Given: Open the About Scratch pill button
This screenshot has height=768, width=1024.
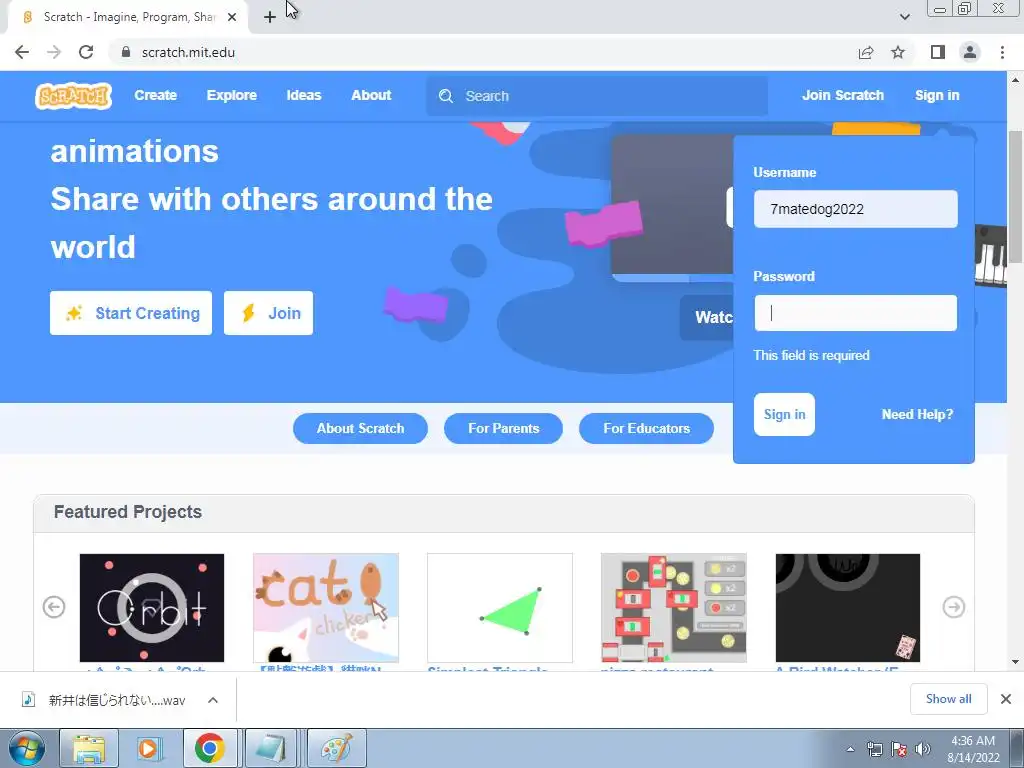Looking at the screenshot, I should tap(360, 428).
